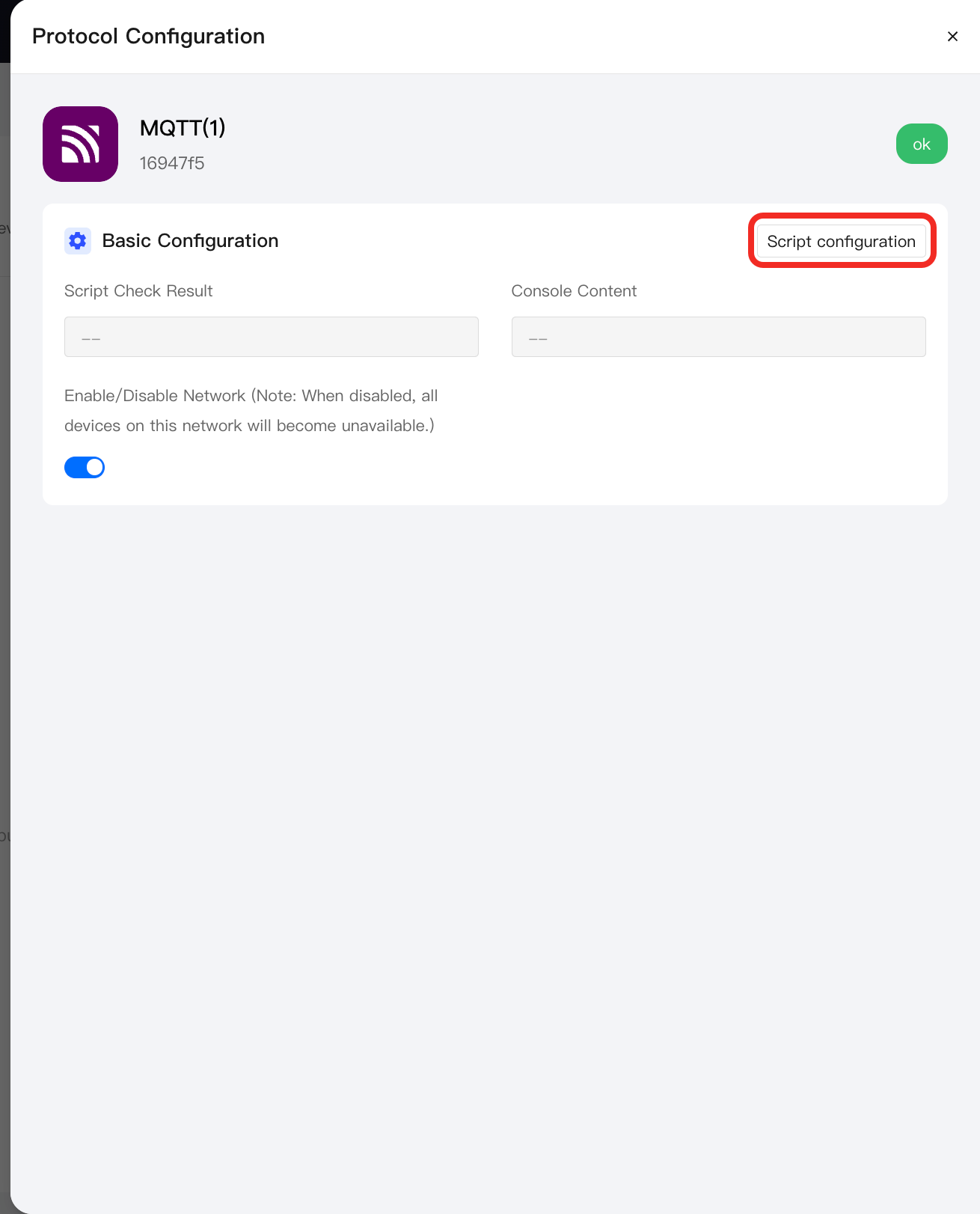Click the blue gear Basic Configuration icon

[x=78, y=241]
